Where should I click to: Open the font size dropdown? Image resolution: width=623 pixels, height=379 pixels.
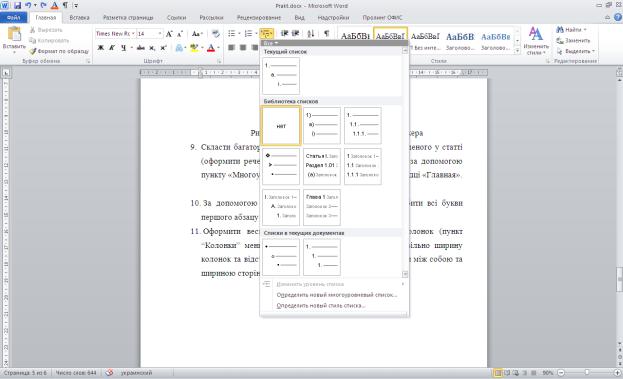[160, 34]
